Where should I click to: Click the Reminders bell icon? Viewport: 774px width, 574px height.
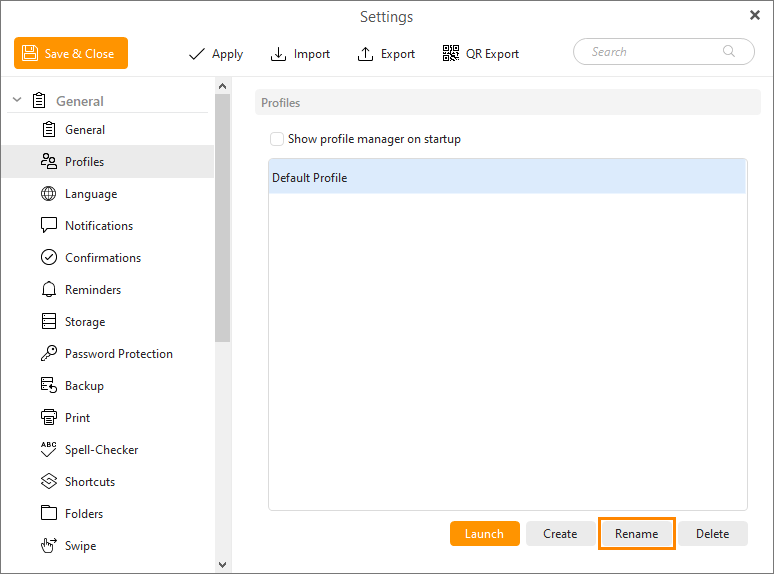(x=48, y=290)
